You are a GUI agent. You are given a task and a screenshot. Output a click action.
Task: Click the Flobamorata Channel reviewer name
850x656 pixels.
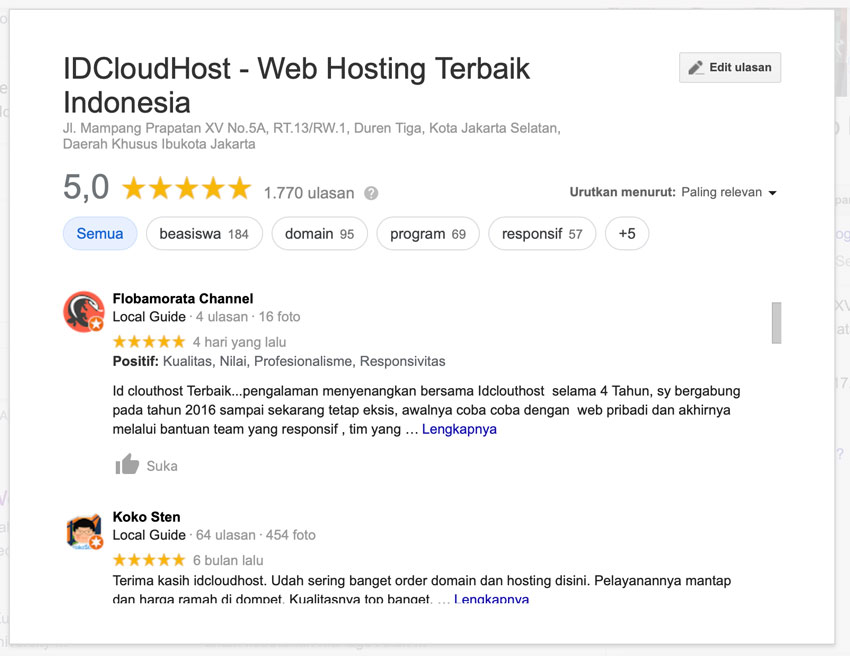[x=183, y=298]
